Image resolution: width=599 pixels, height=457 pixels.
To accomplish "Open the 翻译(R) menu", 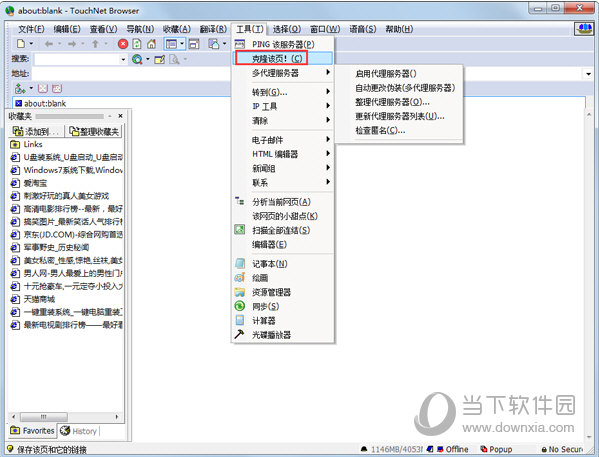I will pos(213,29).
